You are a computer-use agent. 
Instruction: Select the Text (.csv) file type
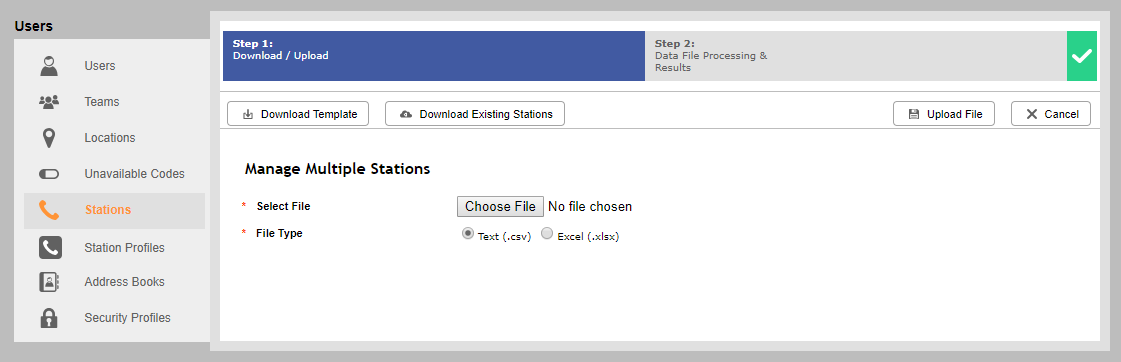pos(468,233)
